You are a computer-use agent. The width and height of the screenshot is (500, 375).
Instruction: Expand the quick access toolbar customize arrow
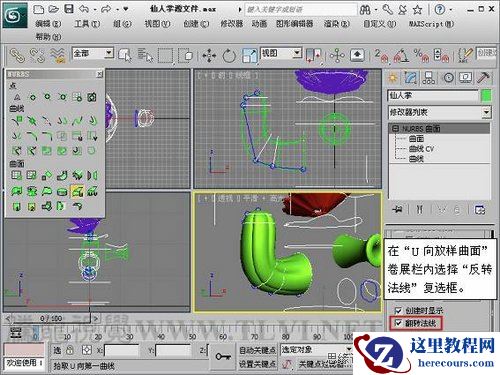pyautogui.click(x=126, y=9)
